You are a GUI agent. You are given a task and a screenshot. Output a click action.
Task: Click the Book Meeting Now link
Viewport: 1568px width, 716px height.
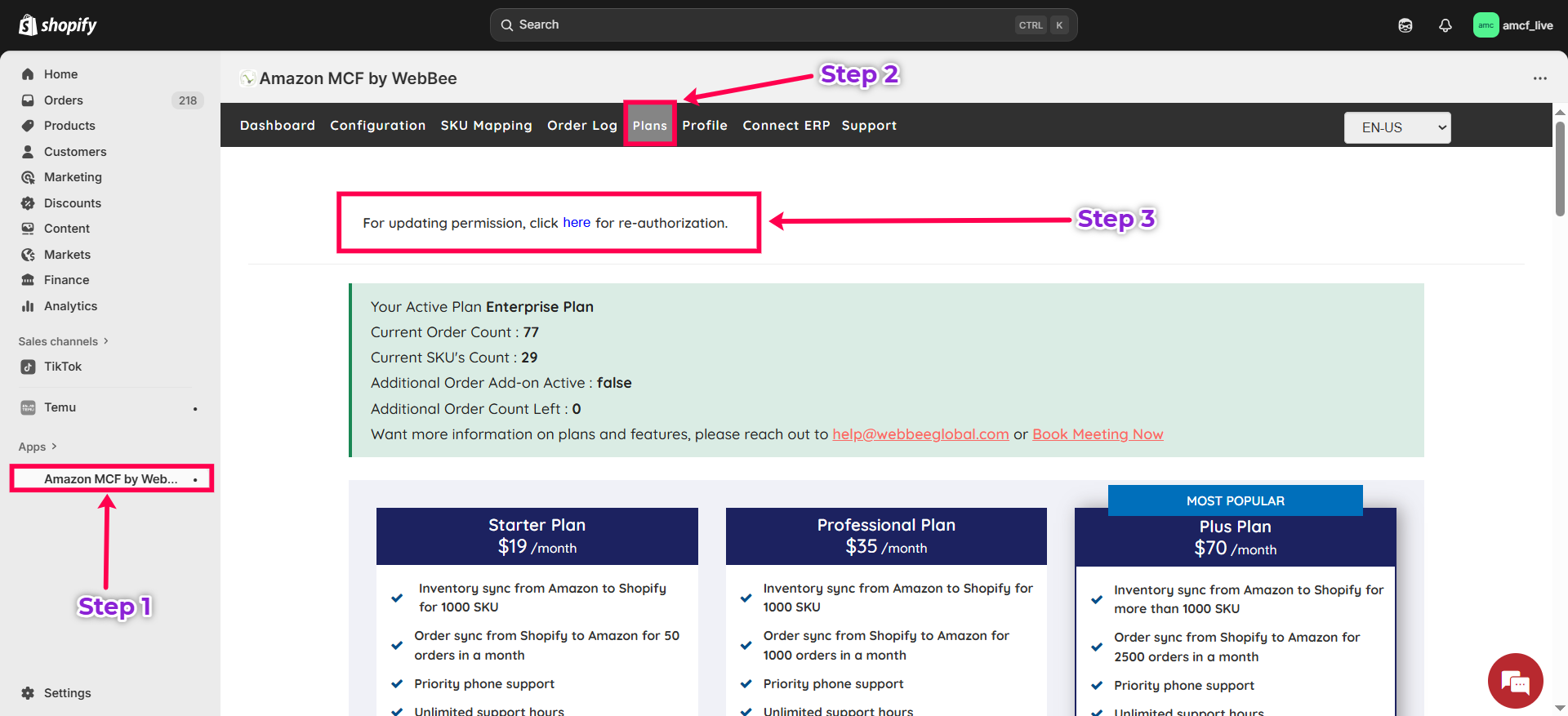1097,434
